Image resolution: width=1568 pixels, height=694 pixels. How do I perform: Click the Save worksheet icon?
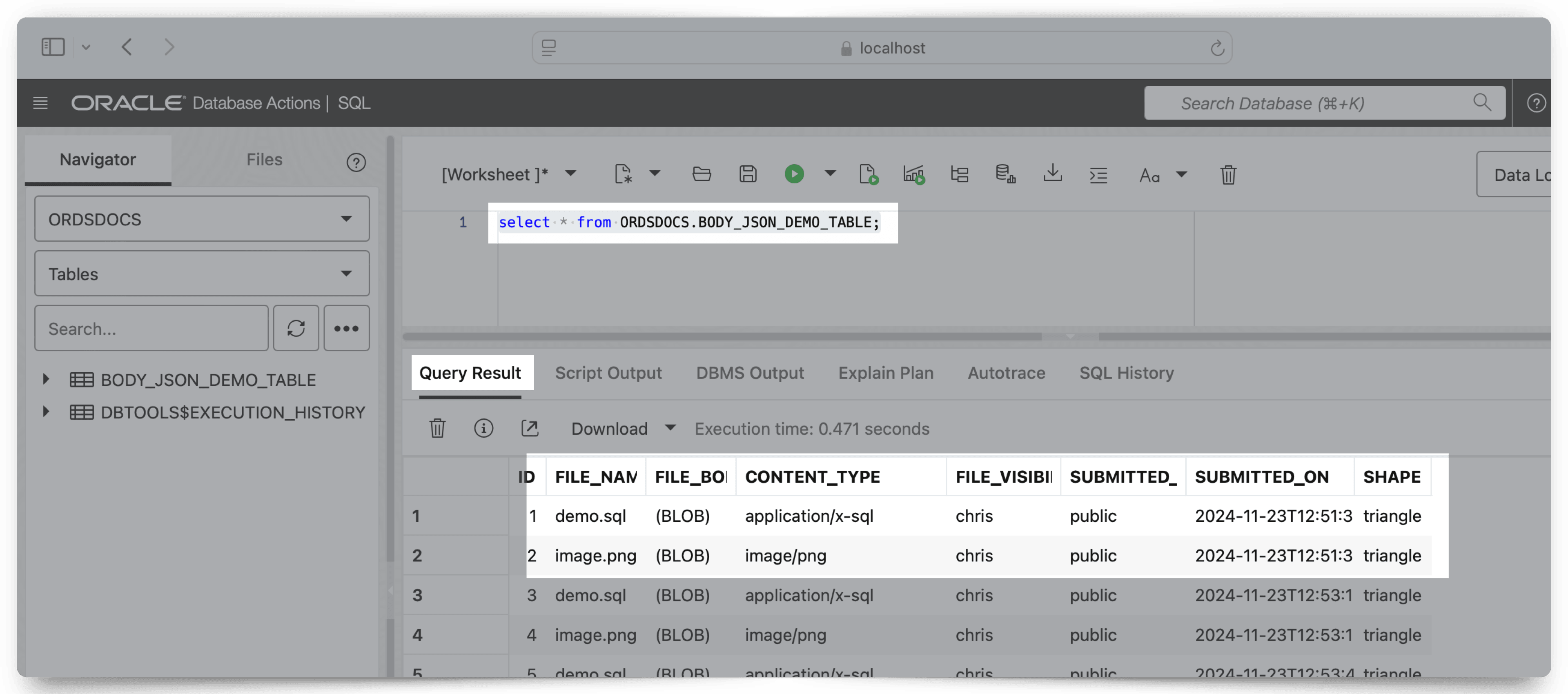[748, 175]
